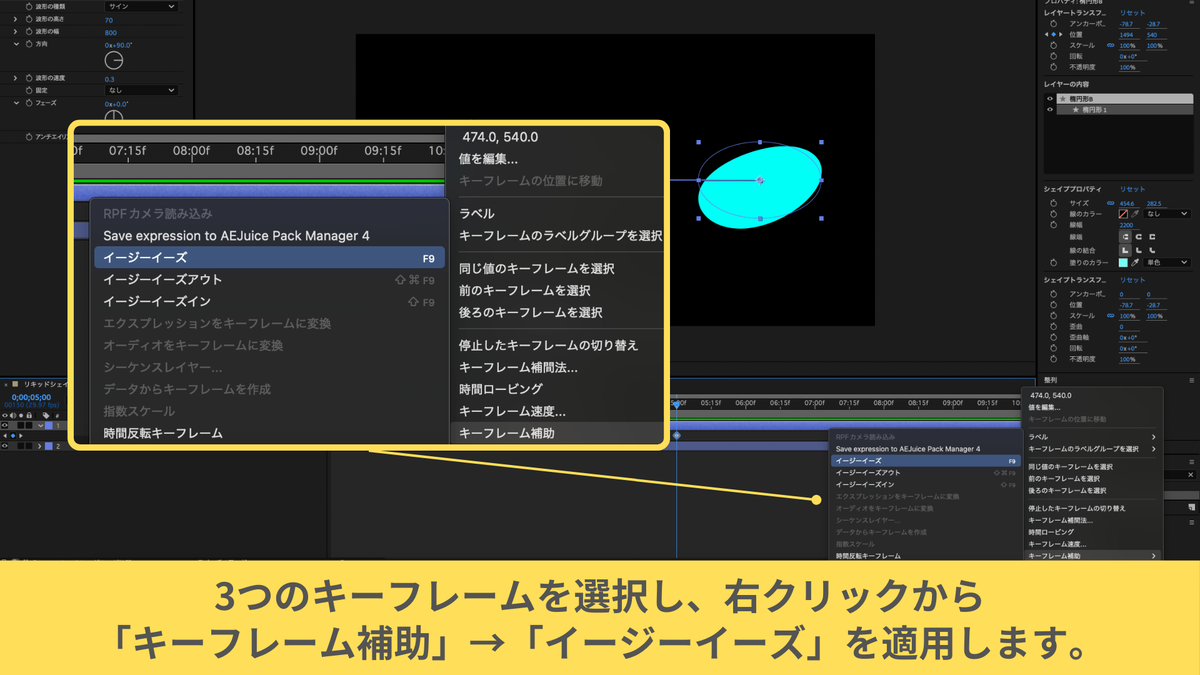Screen dimensions: 1200x675
Task: Choose イージーイーズアウト in small unmagnified context menu
Action: coord(925,472)
